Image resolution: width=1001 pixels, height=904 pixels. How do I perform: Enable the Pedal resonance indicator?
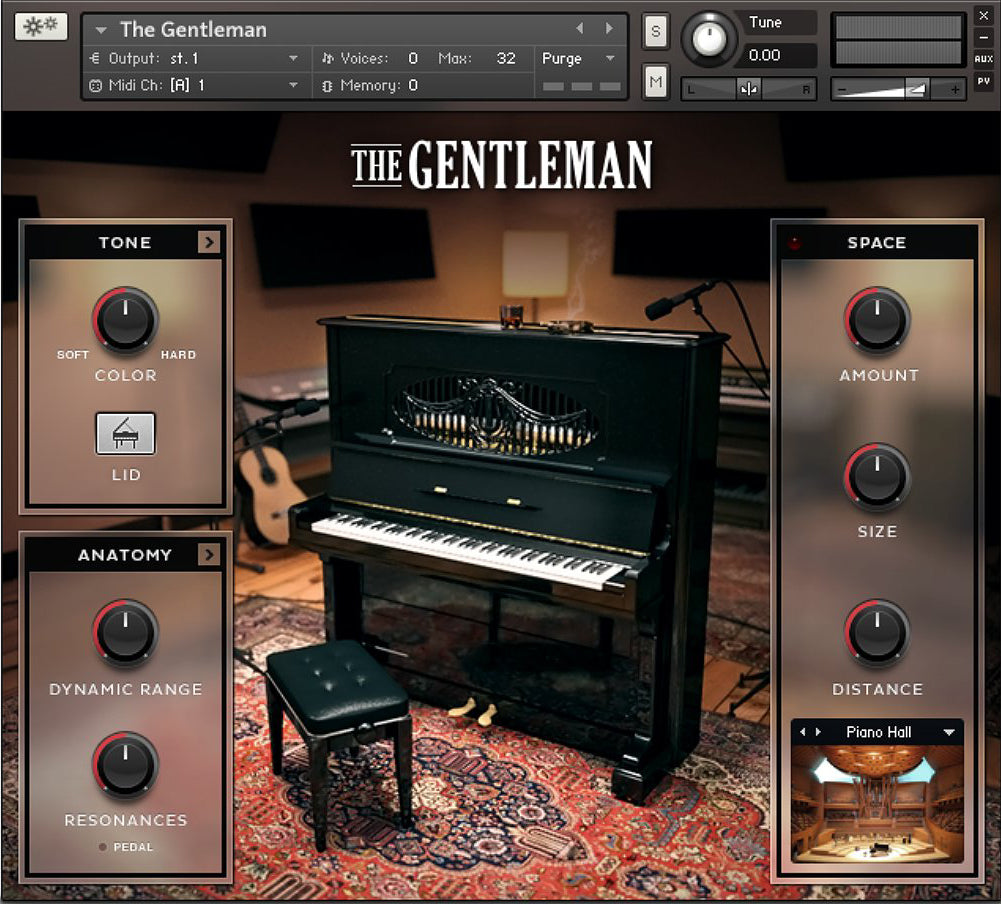click(x=102, y=847)
